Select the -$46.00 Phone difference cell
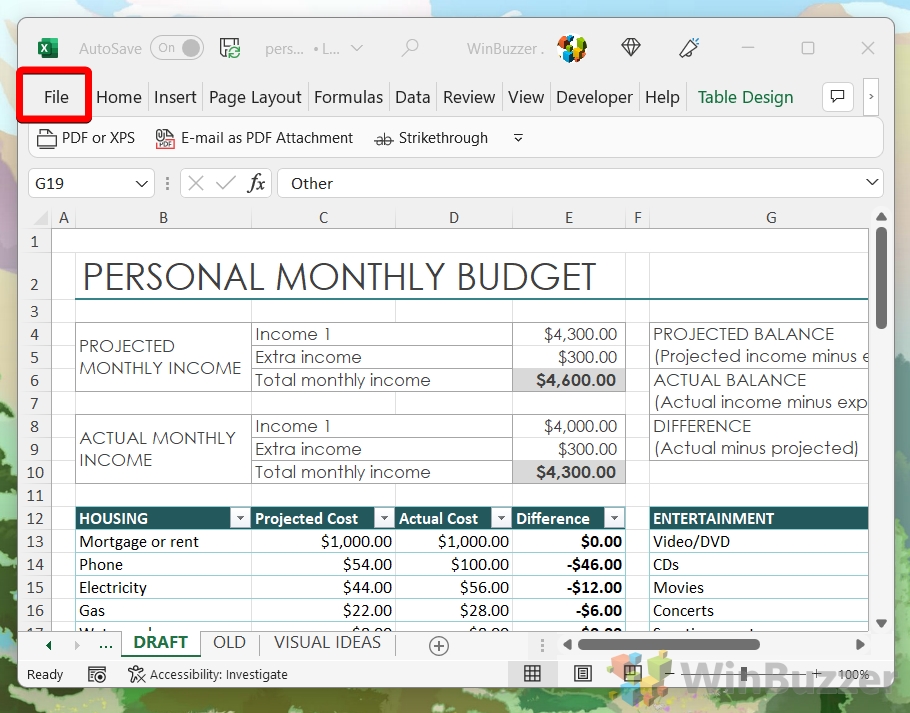 click(569, 564)
